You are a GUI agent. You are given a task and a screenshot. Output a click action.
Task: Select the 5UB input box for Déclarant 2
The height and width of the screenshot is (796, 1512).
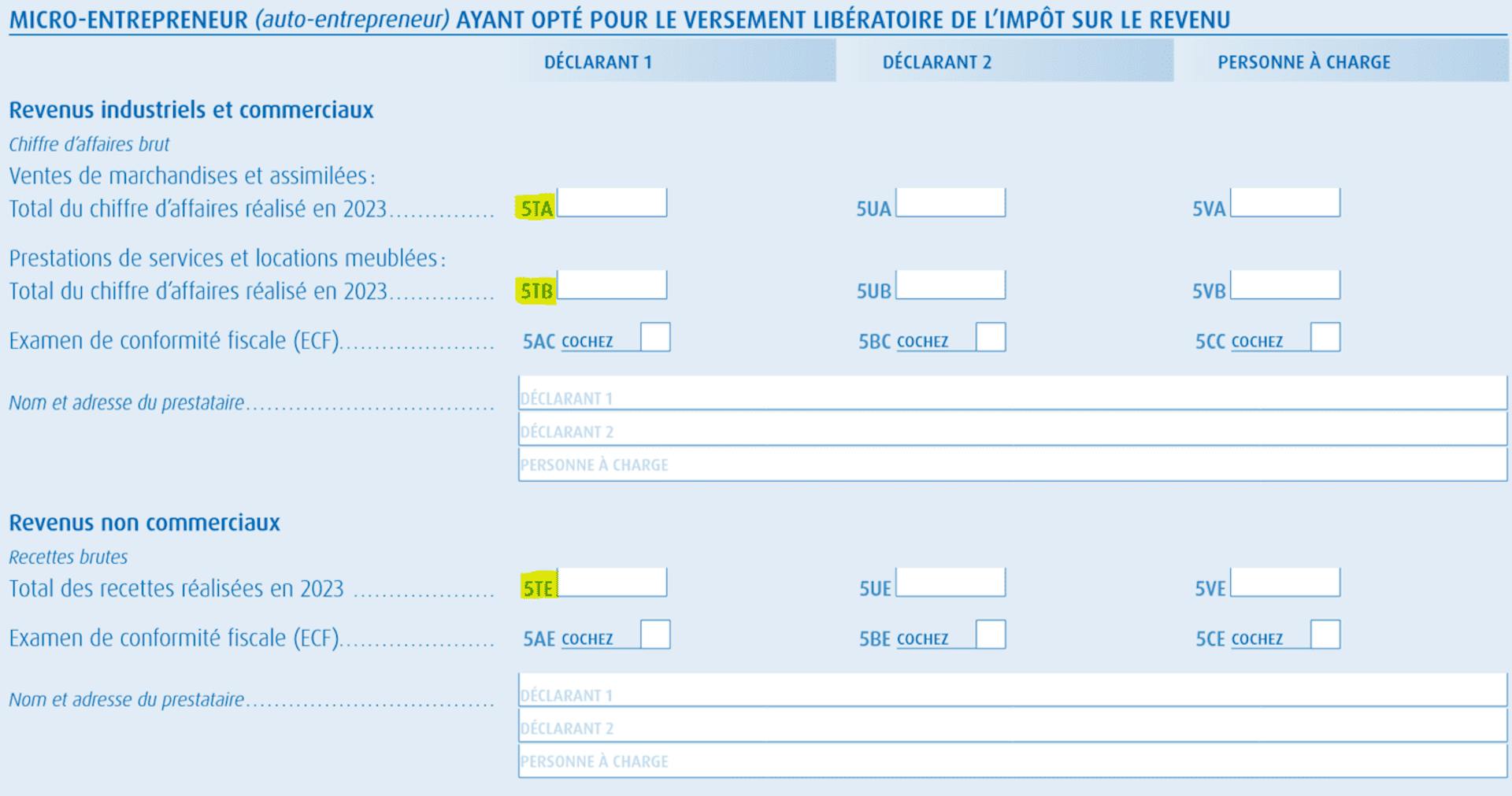click(x=951, y=285)
